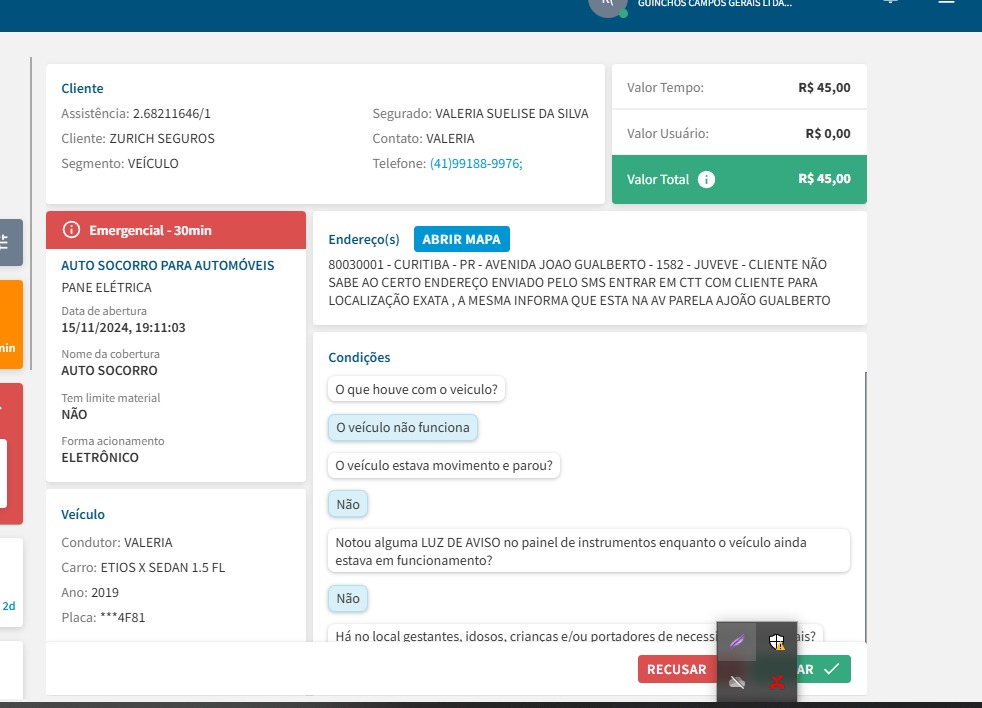The height and width of the screenshot is (708, 982).
Task: Click the user avatar in the header
Action: click(607, 5)
